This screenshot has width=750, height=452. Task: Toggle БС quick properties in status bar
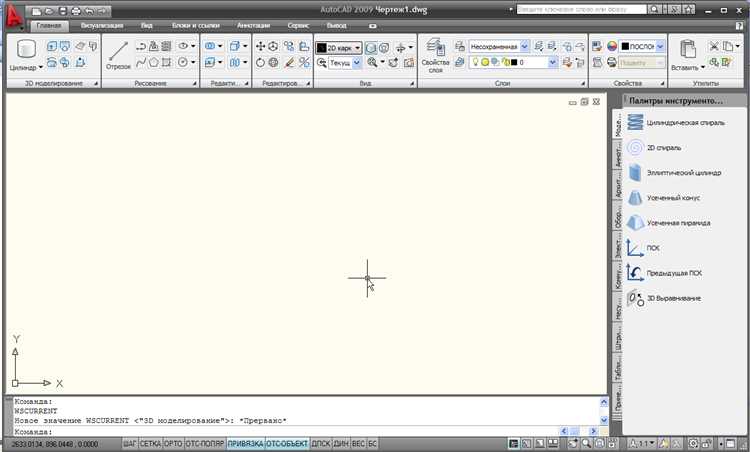click(x=373, y=444)
